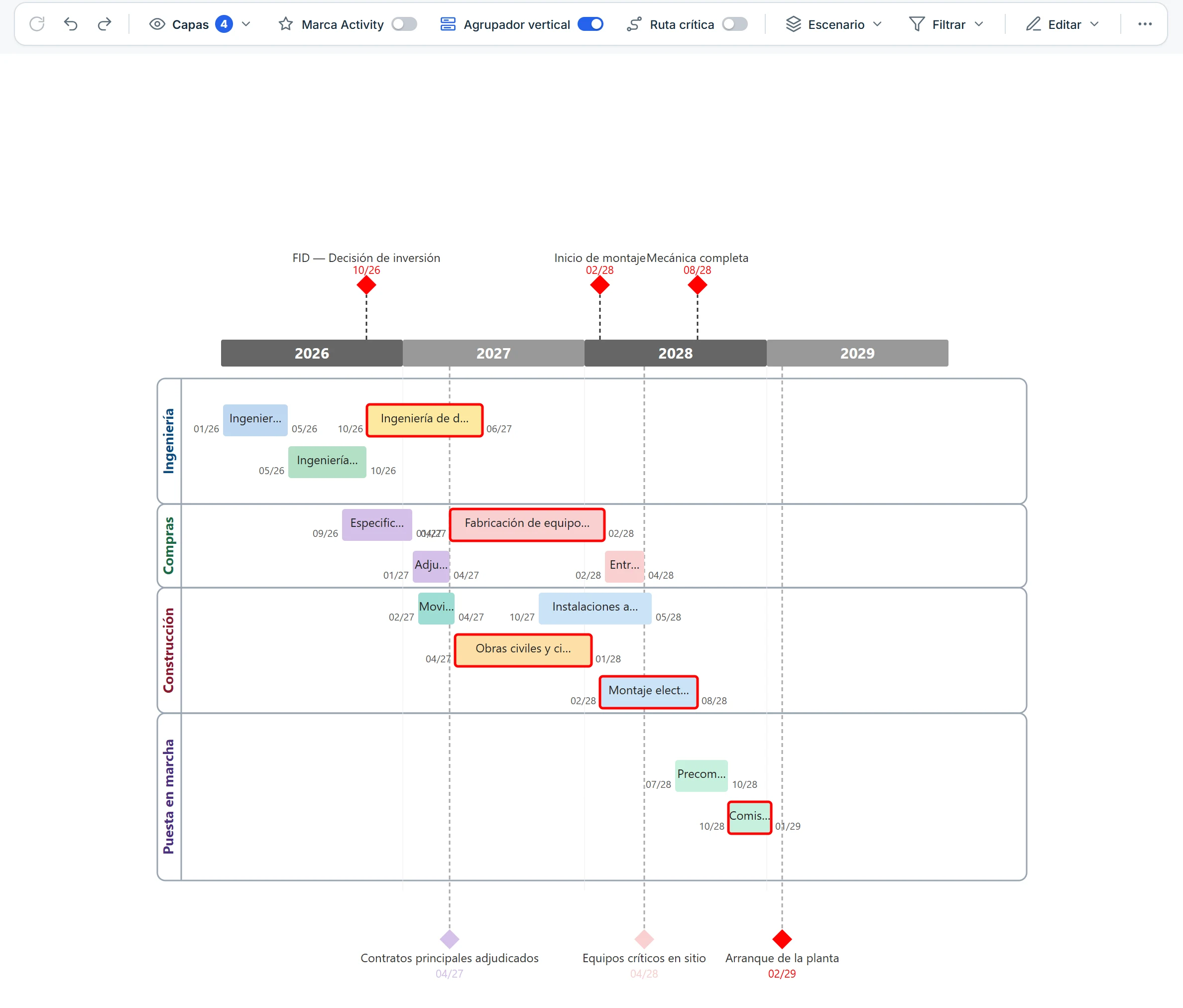Screen dimensions: 1183x1008
Task: Click the Marca Activity star icon
Action: click(285, 24)
